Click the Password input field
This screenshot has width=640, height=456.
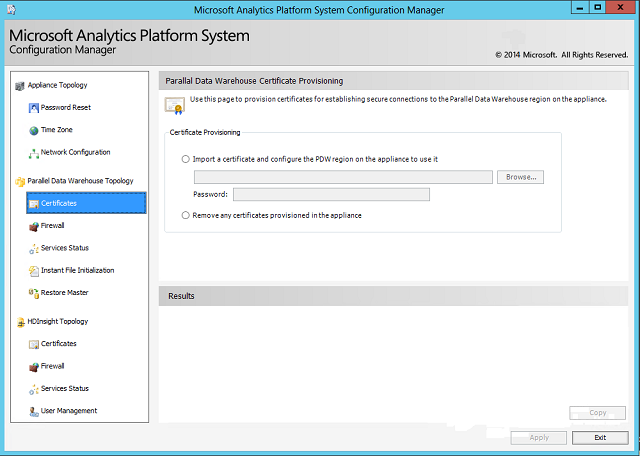331,194
